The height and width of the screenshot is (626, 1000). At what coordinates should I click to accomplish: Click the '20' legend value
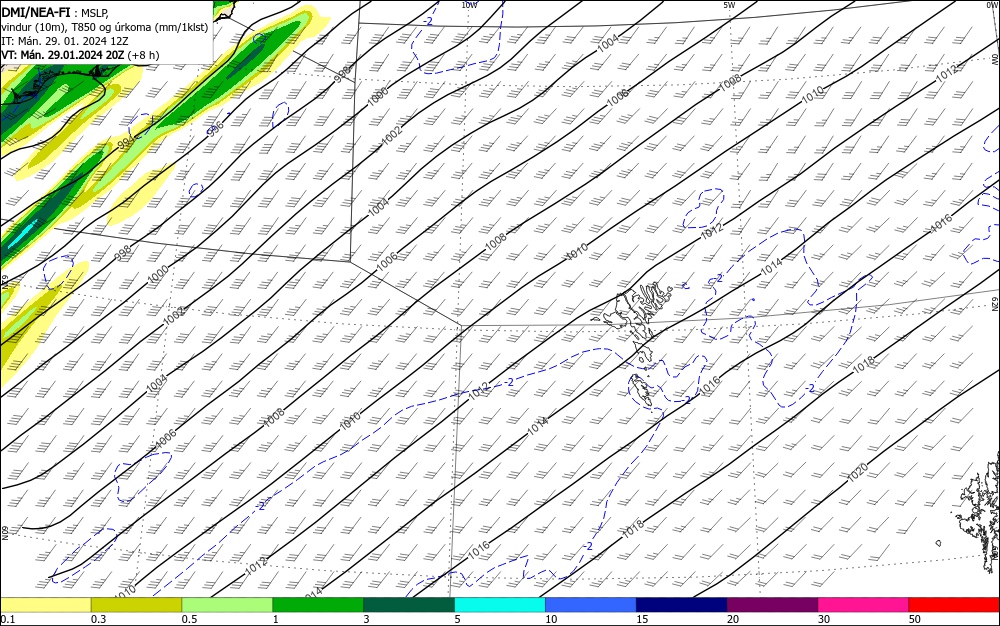point(733,619)
